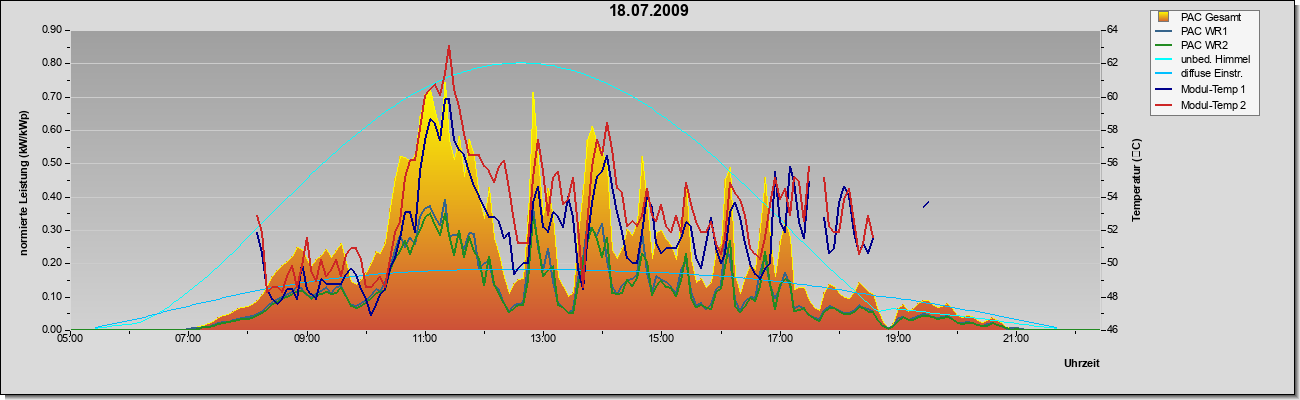This screenshot has width=1300, height=400.
Task: Click the 21:00 time axis label
Action: click(1016, 340)
